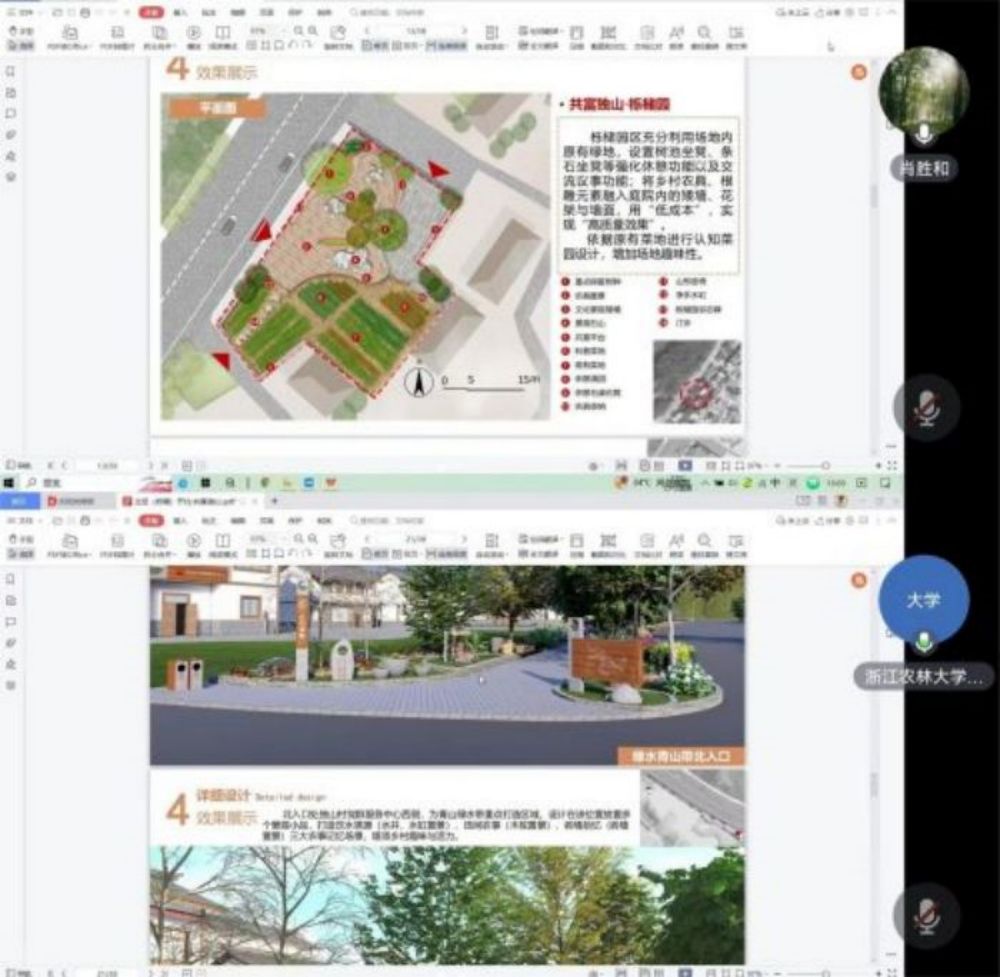Viewport: 1000px width, 977px height.
Task: Click the zoom-out magnifier in the upper PDF toolbar
Action: tap(300, 32)
